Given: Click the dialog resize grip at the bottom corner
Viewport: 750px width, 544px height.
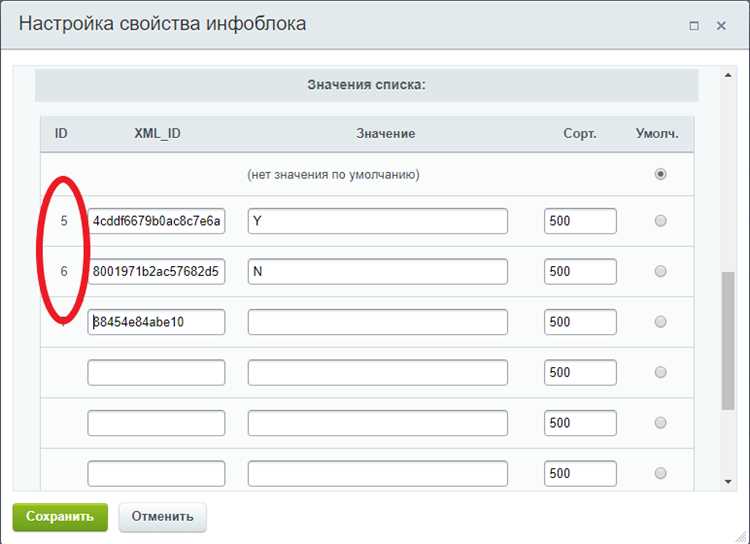Looking at the screenshot, I should click(x=743, y=537).
